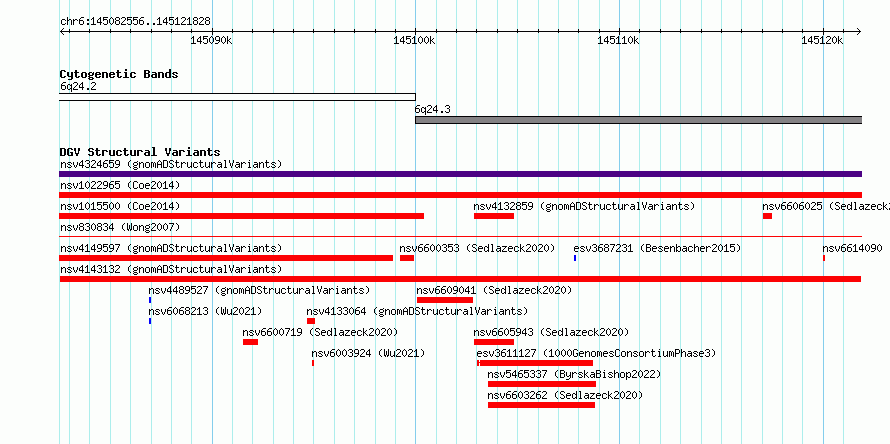Click the nsv6605943 (Sedlazeck2020) label

[551, 333]
